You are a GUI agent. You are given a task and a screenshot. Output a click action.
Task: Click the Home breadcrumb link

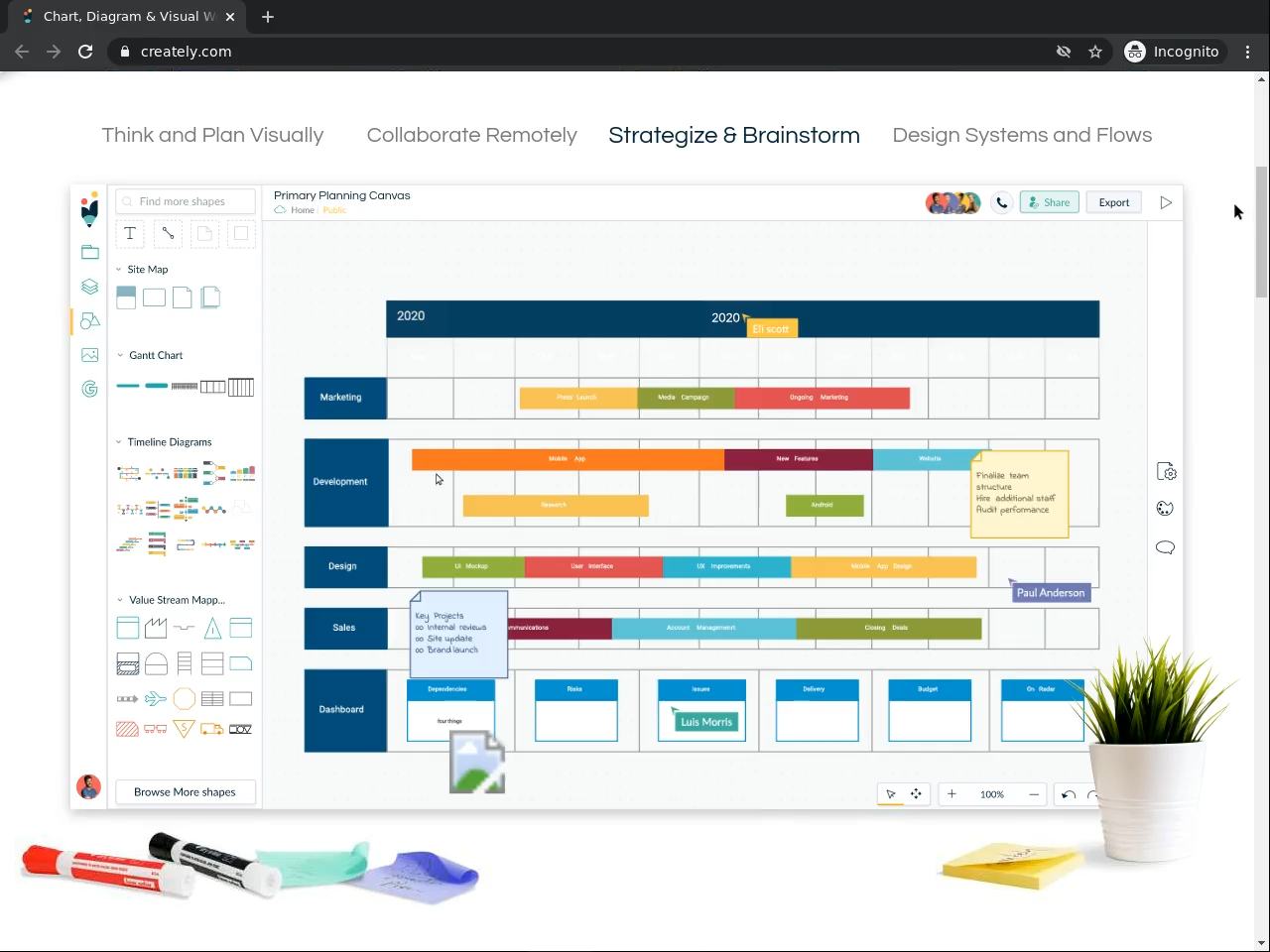pyautogui.click(x=303, y=210)
